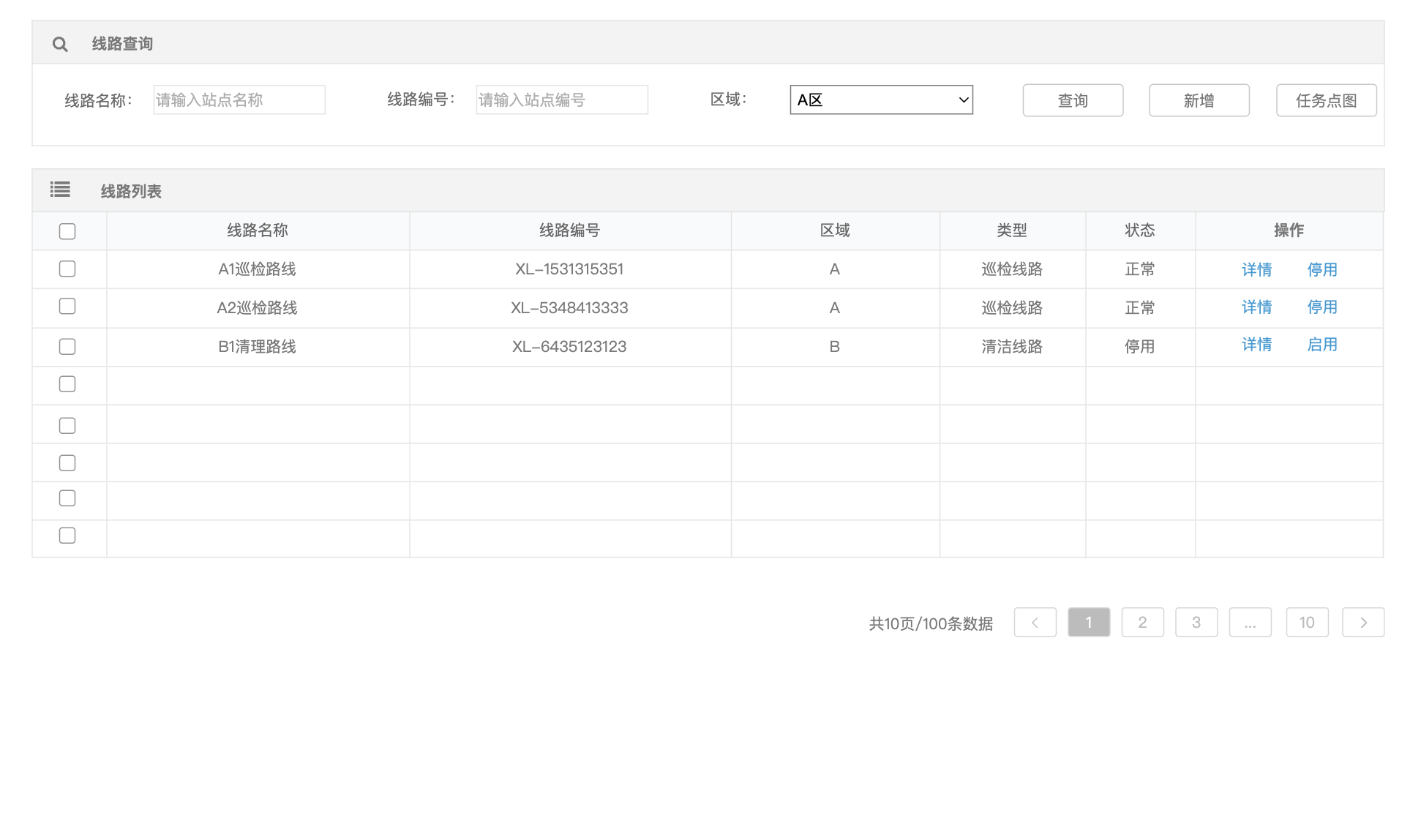Open the 任务点图 button
Image resolution: width=1421 pixels, height=840 pixels.
pos(1326,100)
